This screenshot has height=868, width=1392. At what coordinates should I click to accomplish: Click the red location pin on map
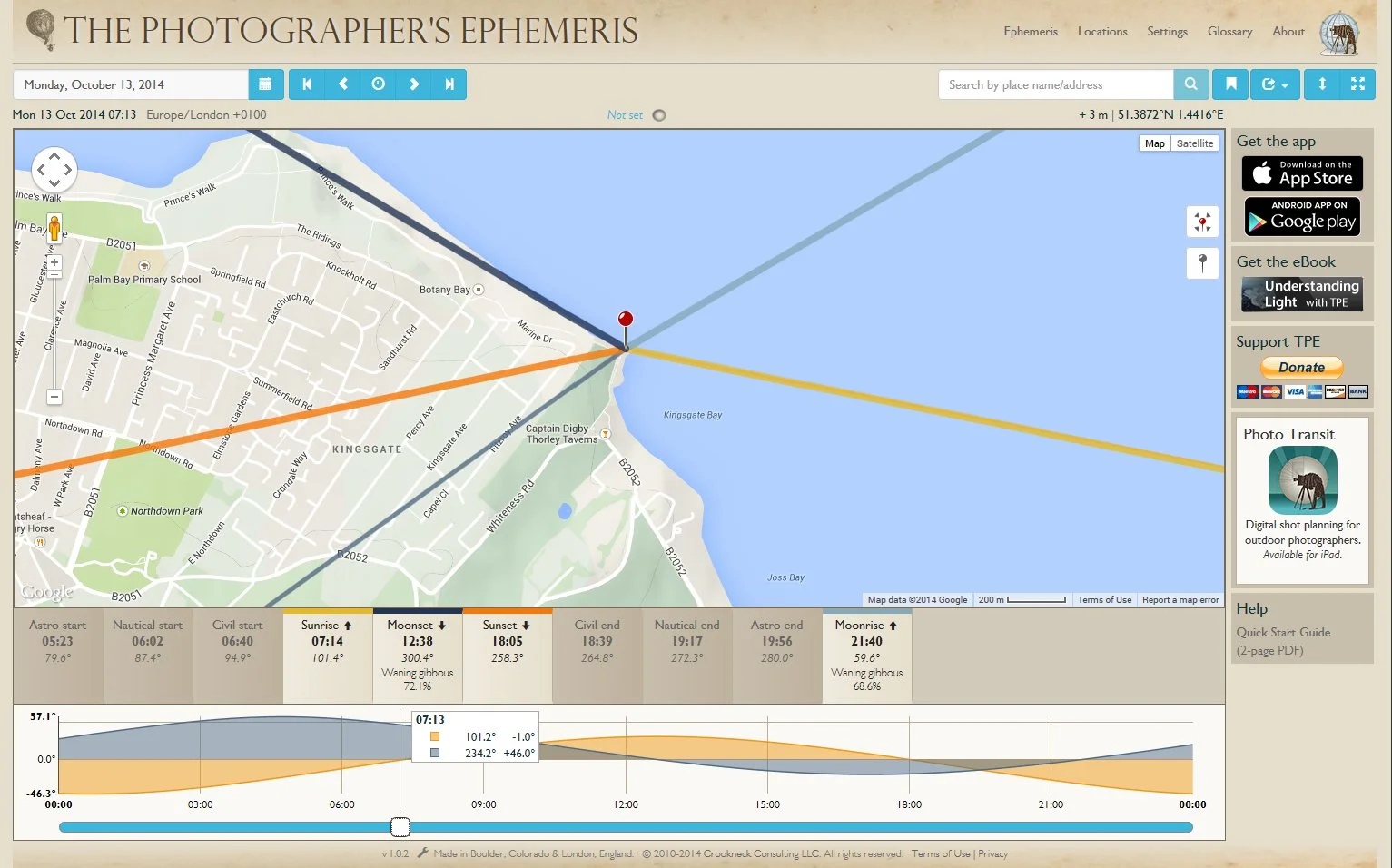[625, 319]
